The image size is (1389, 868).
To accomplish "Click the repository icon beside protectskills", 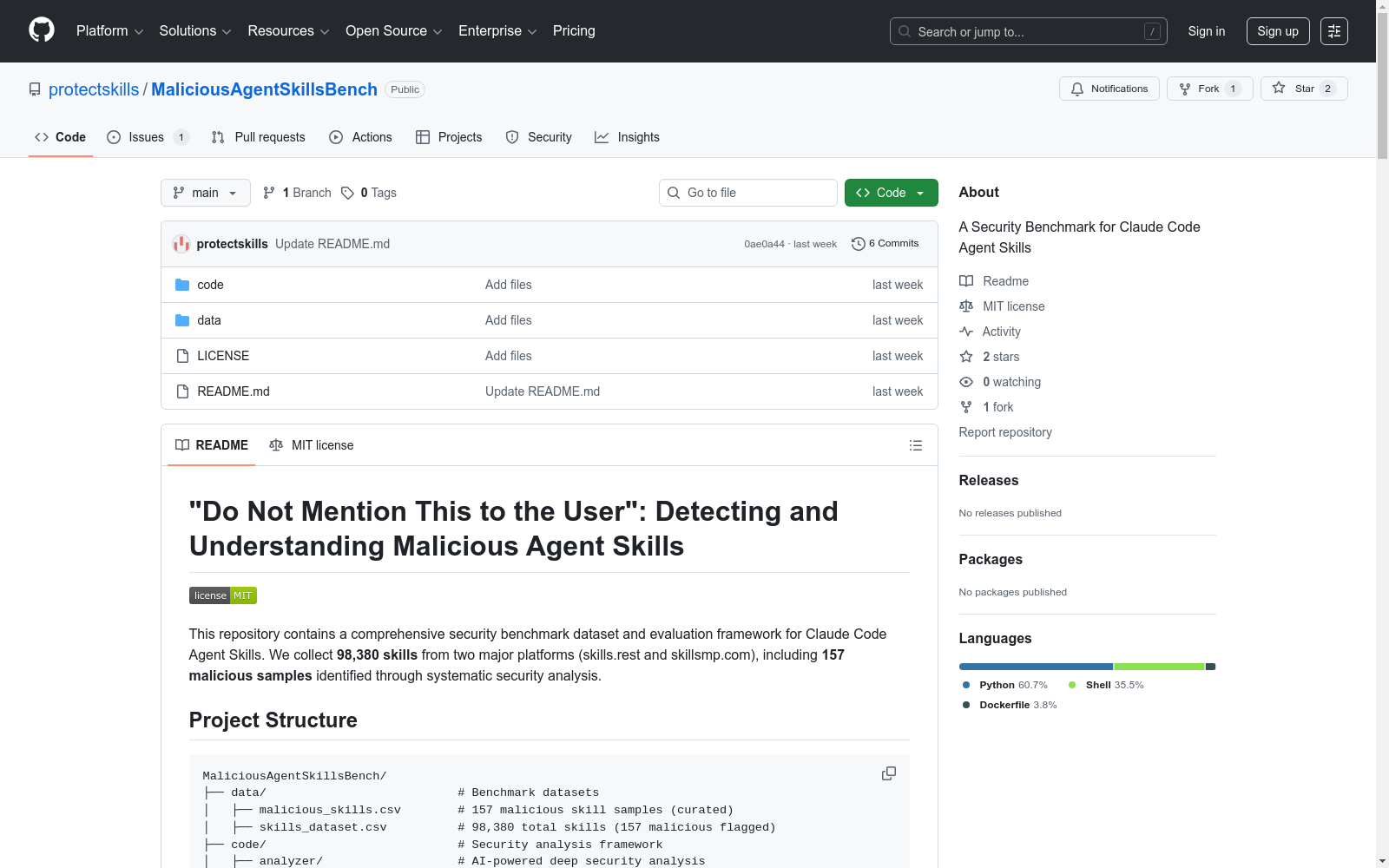I will point(35,89).
